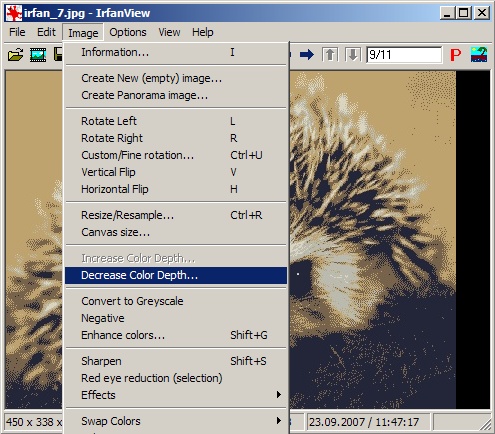This screenshot has width=495, height=434.
Task: Choose Rotate Right
Action: pos(176,138)
